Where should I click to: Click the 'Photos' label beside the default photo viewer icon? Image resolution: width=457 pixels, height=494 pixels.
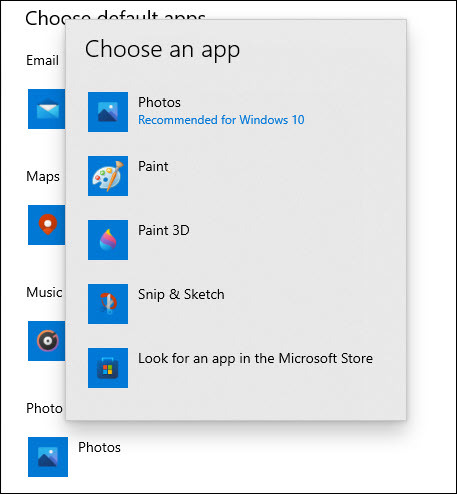coord(99,447)
